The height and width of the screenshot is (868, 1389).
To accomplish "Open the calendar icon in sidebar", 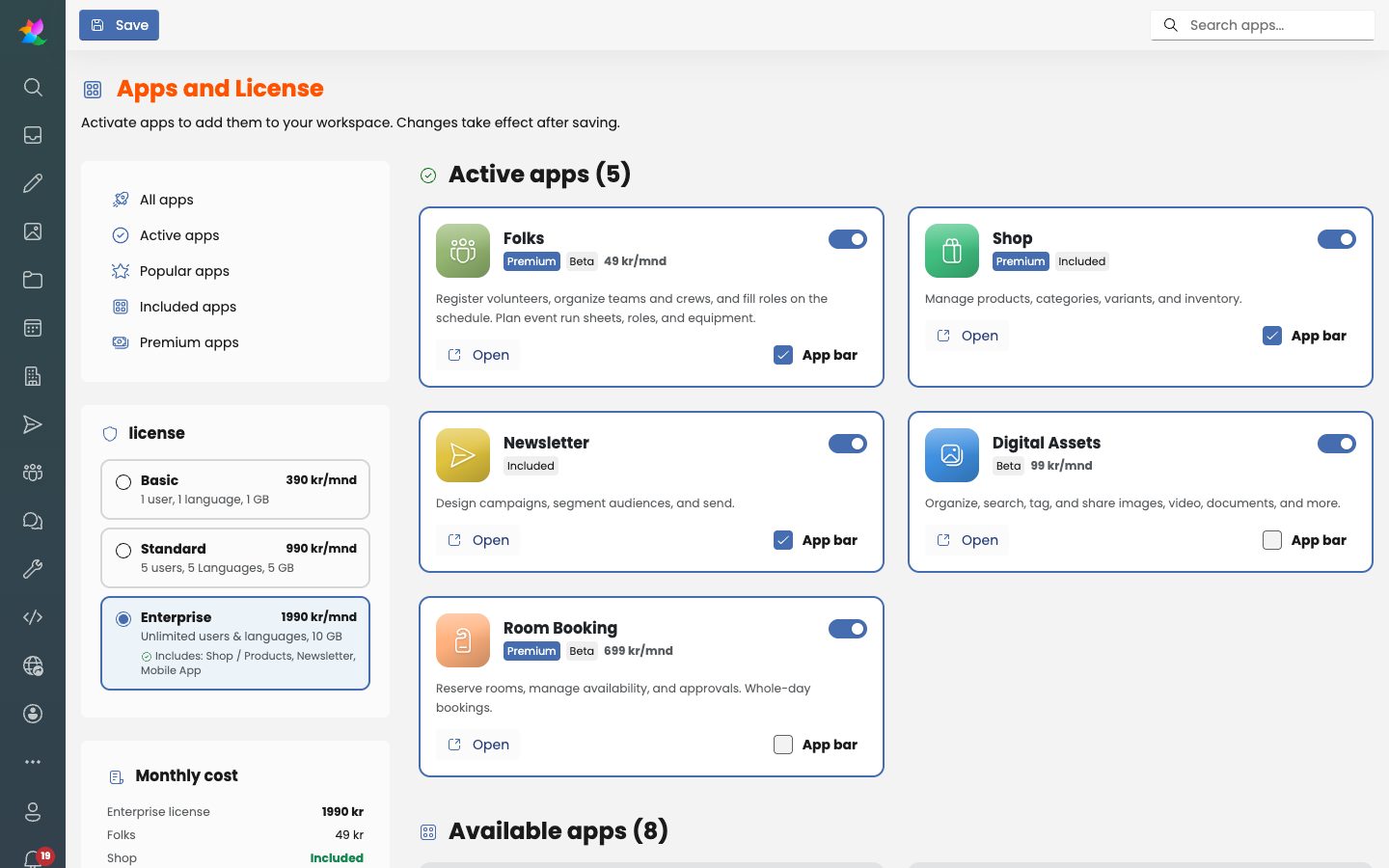I will [33, 328].
